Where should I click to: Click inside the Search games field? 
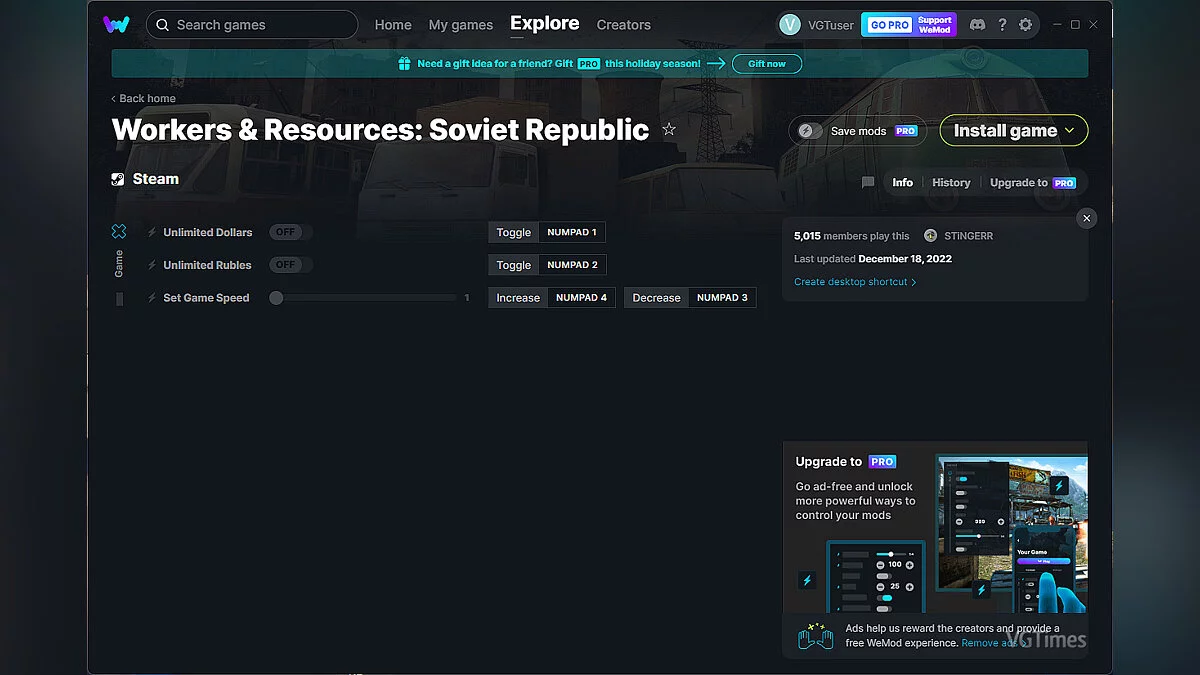tap(252, 24)
